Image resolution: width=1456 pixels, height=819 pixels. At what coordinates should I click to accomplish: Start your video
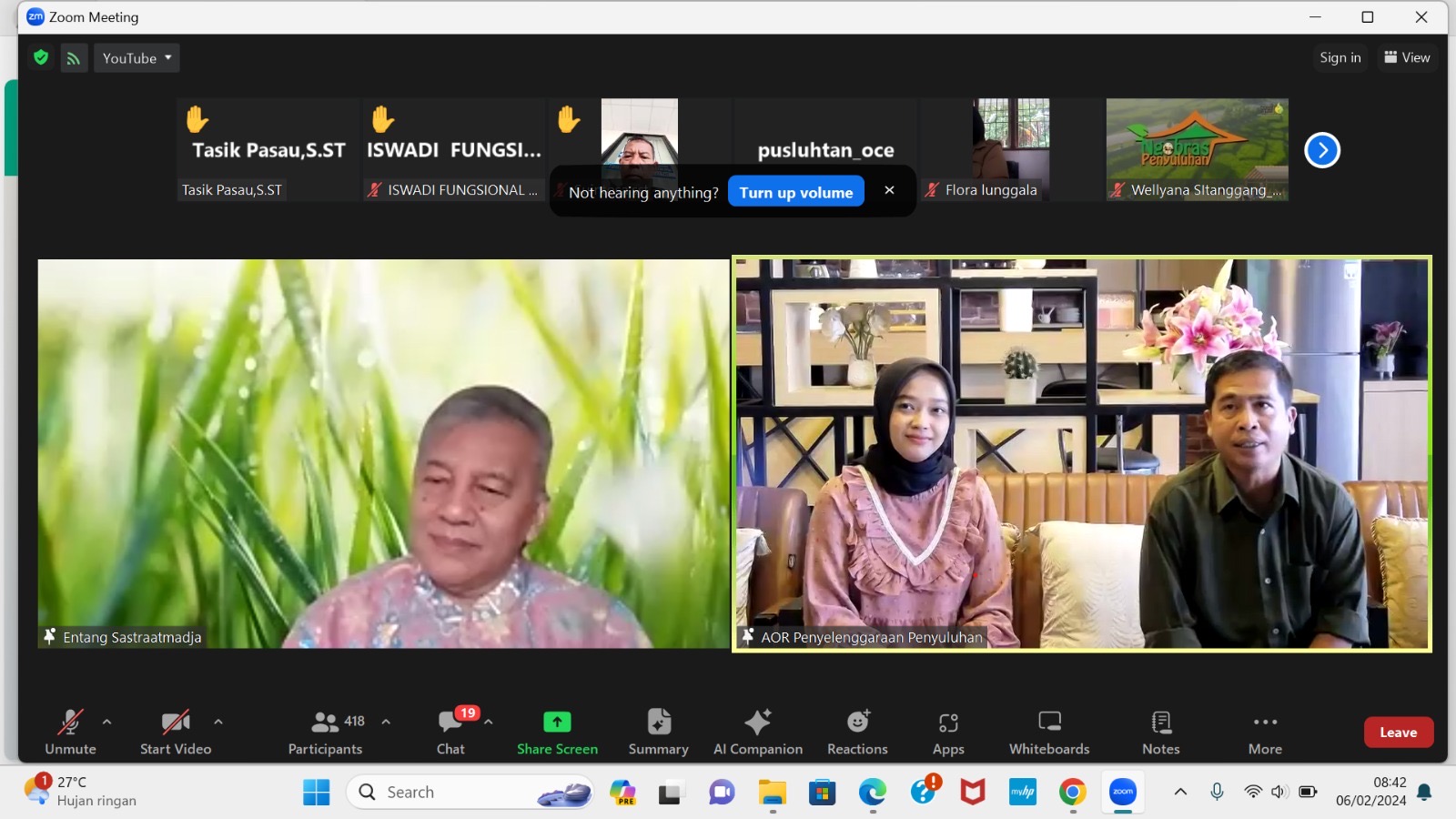[174, 731]
